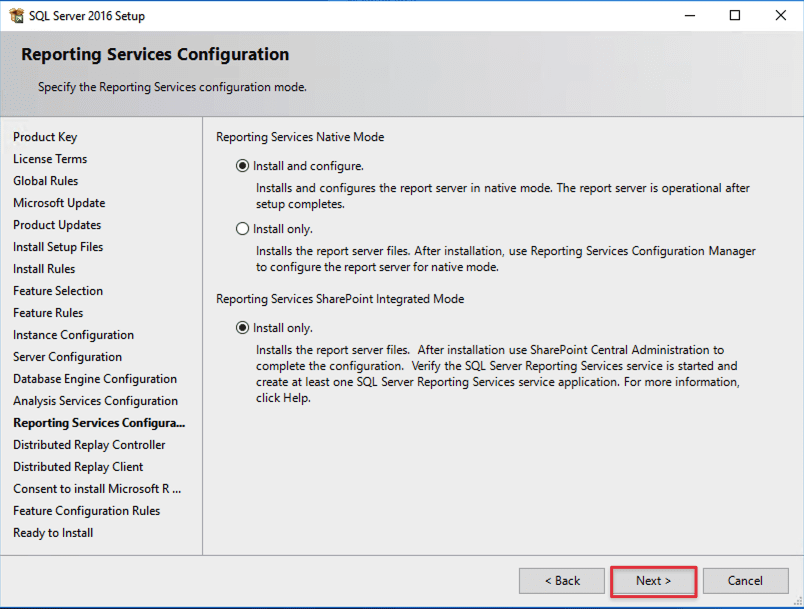Select Native Mode 'Install and configure' radio button

pos(242,166)
